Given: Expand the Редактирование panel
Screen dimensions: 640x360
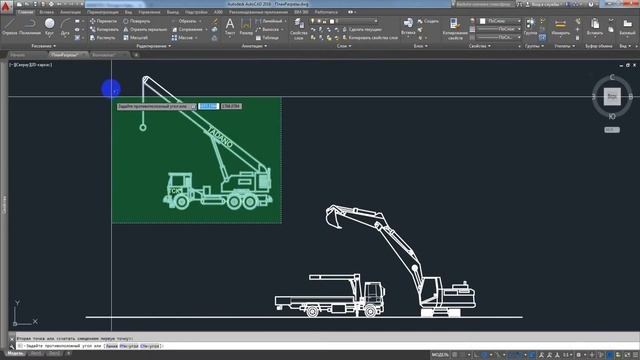Looking at the screenshot, I should click(x=153, y=46).
